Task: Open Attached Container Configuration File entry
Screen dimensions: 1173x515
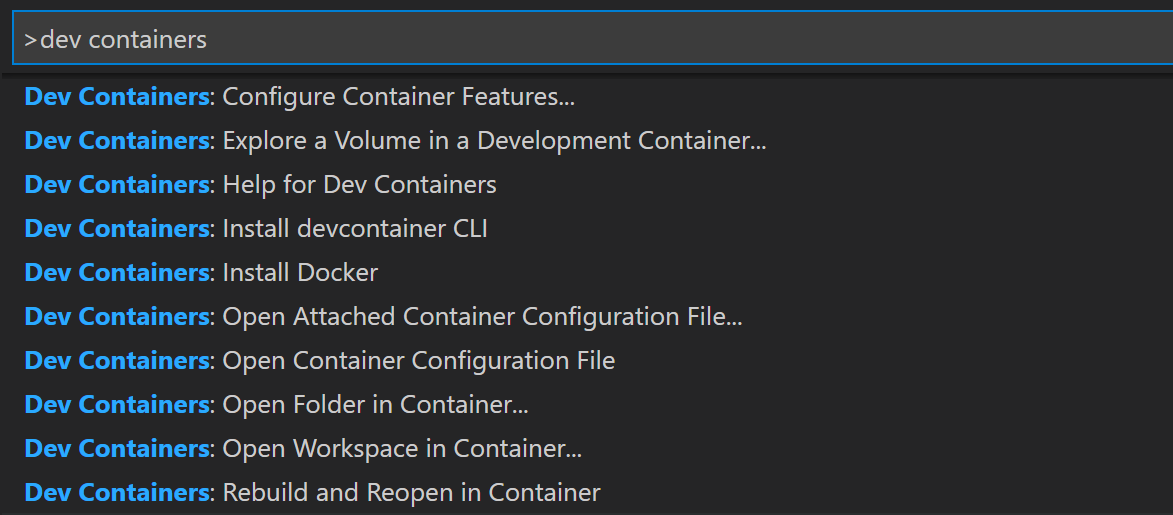Action: click(383, 317)
